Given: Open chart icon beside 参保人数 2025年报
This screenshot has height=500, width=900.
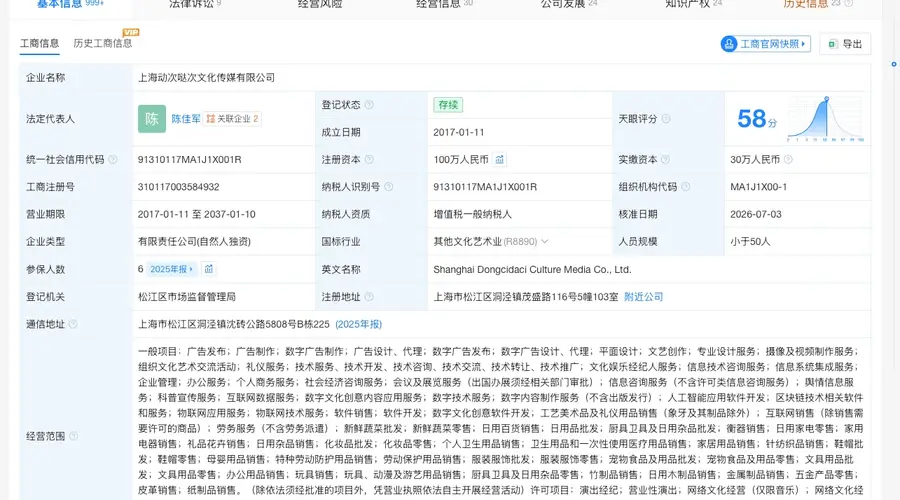Looking at the screenshot, I should pyautogui.click(x=209, y=269).
